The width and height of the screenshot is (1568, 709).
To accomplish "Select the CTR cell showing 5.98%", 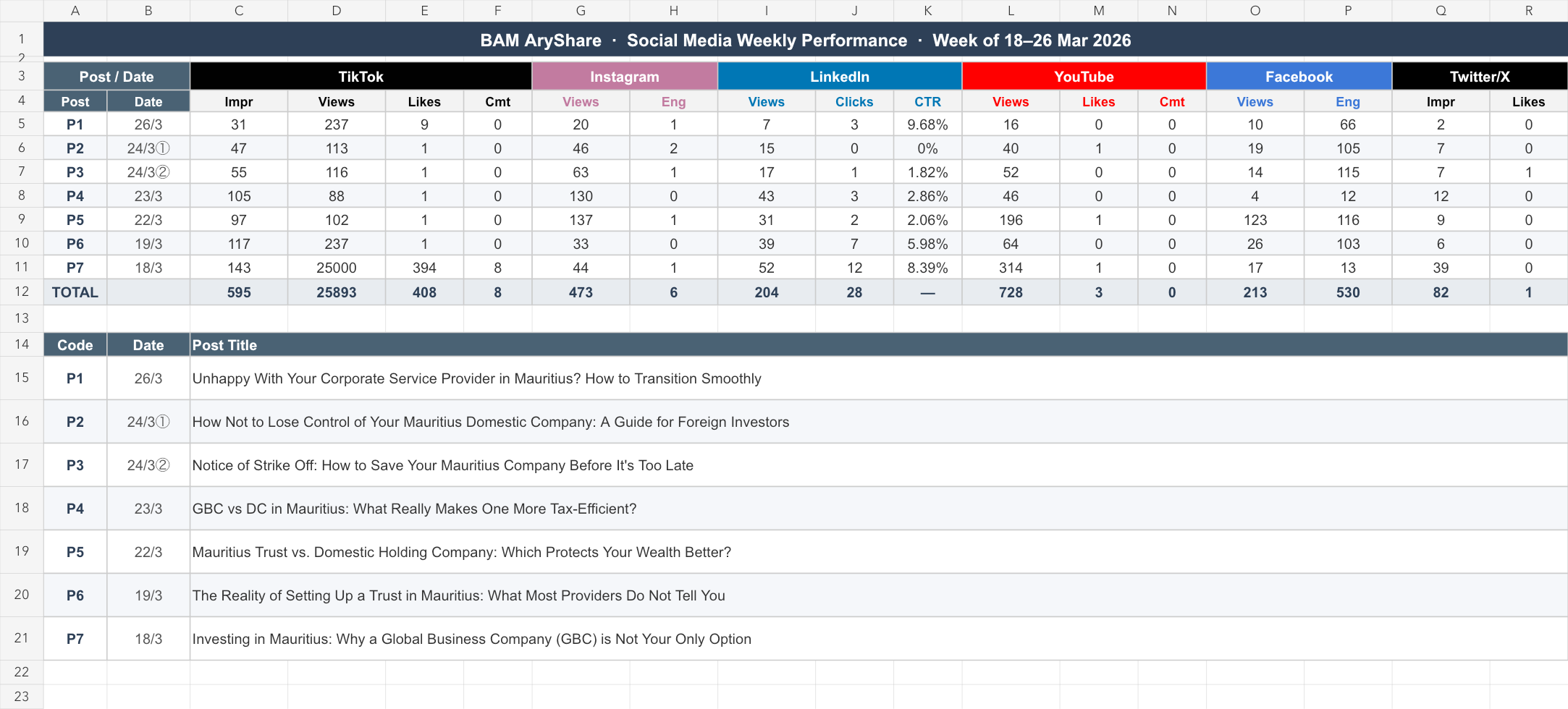I will [927, 244].
